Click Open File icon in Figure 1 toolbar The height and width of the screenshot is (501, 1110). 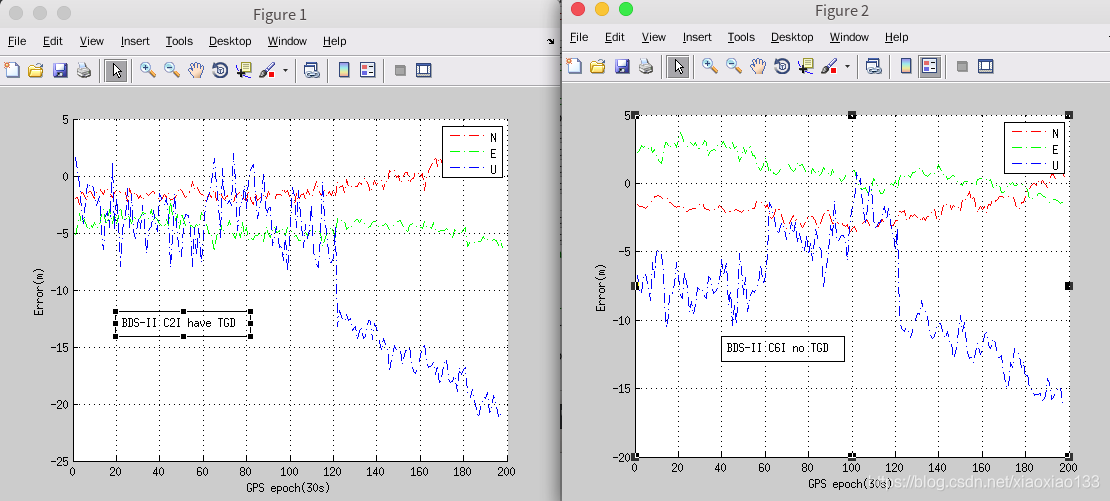35,70
